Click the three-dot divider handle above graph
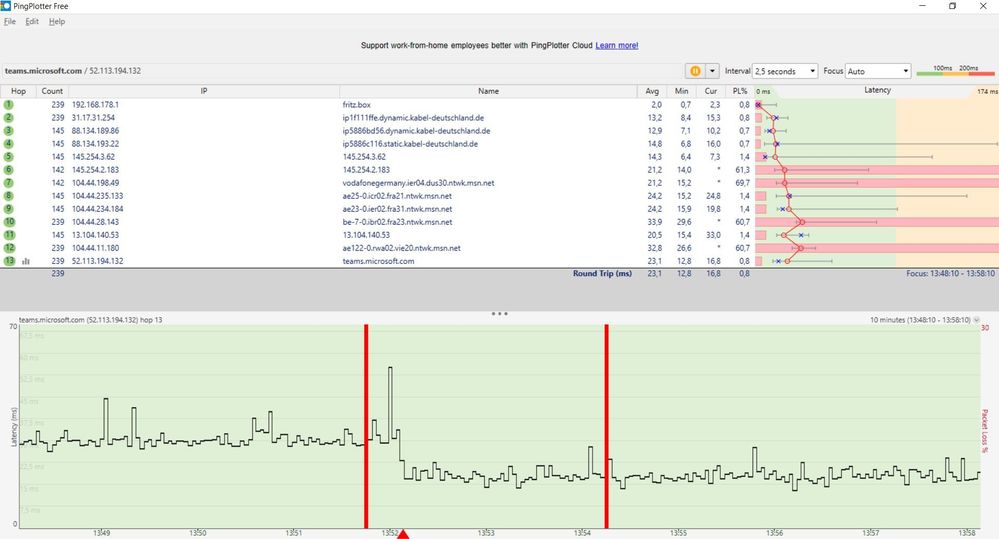The height and width of the screenshot is (539, 999). click(x=500, y=313)
